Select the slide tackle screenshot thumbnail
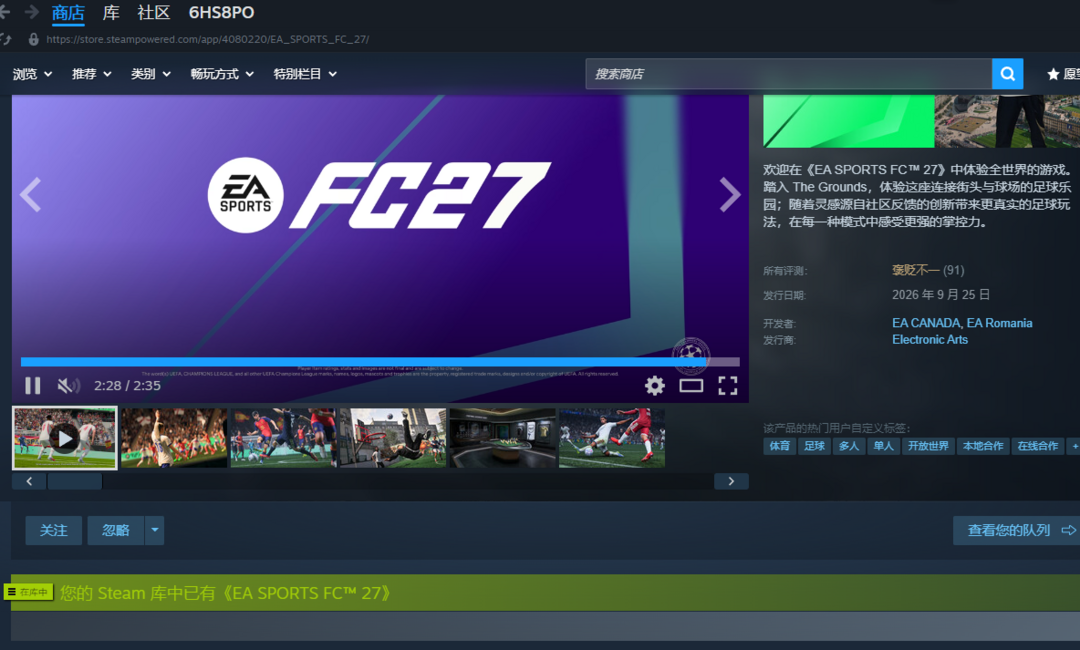This screenshot has width=1080, height=650. [612, 438]
